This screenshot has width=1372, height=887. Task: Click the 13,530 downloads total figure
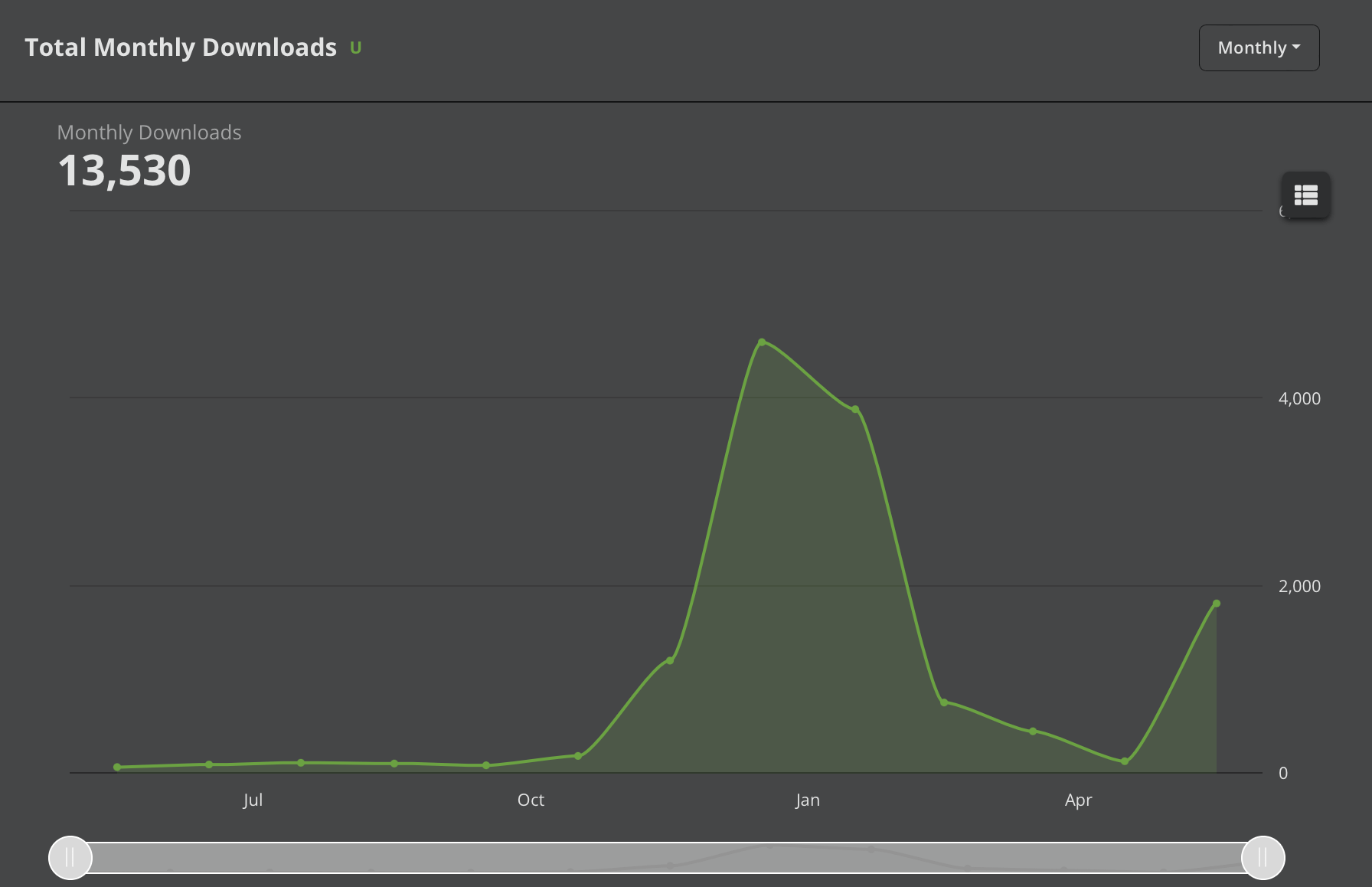125,170
